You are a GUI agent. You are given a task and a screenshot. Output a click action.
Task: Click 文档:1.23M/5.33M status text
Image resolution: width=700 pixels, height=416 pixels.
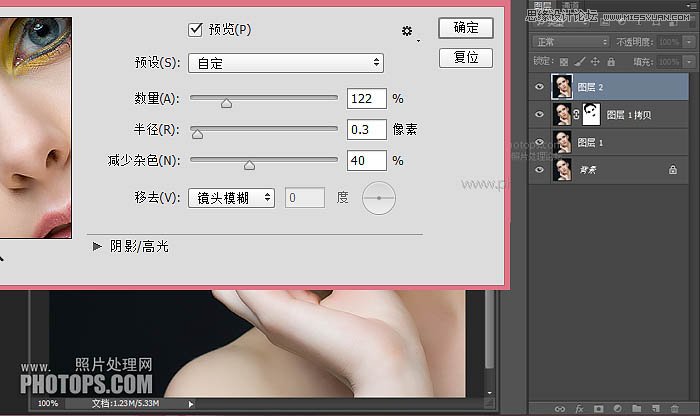point(125,404)
